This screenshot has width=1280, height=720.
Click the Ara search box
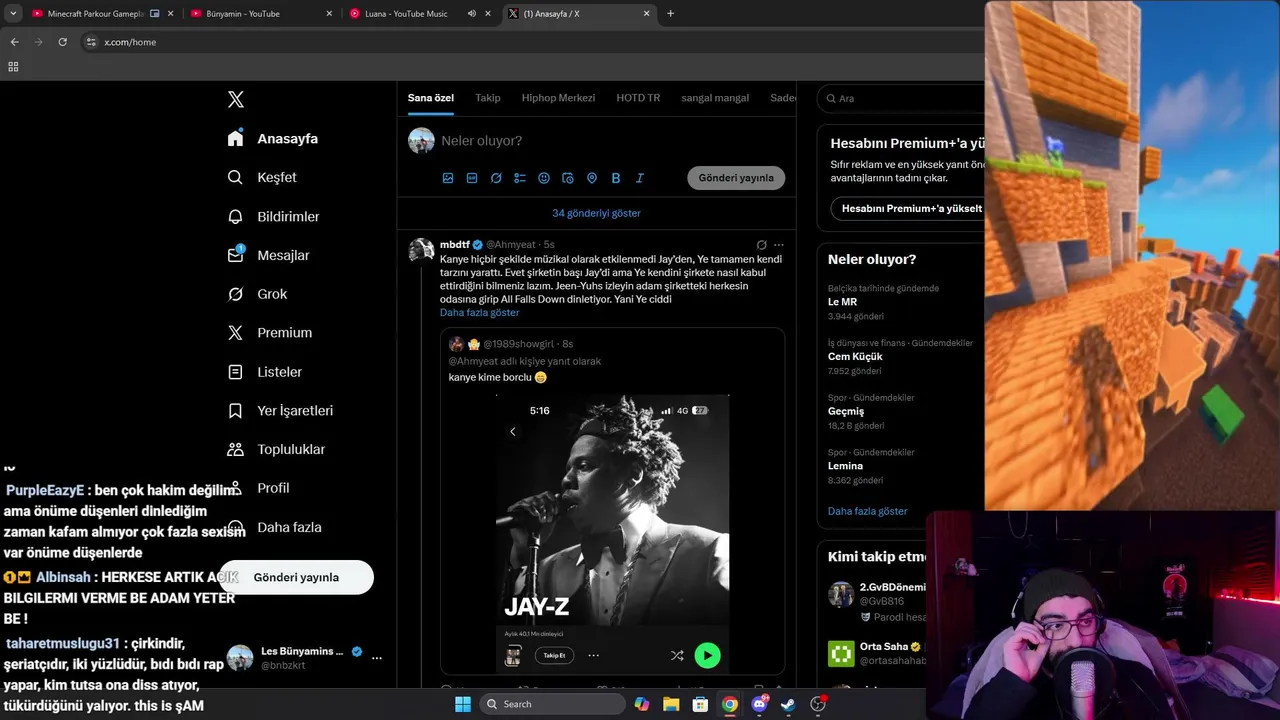pyautogui.click(x=900, y=98)
